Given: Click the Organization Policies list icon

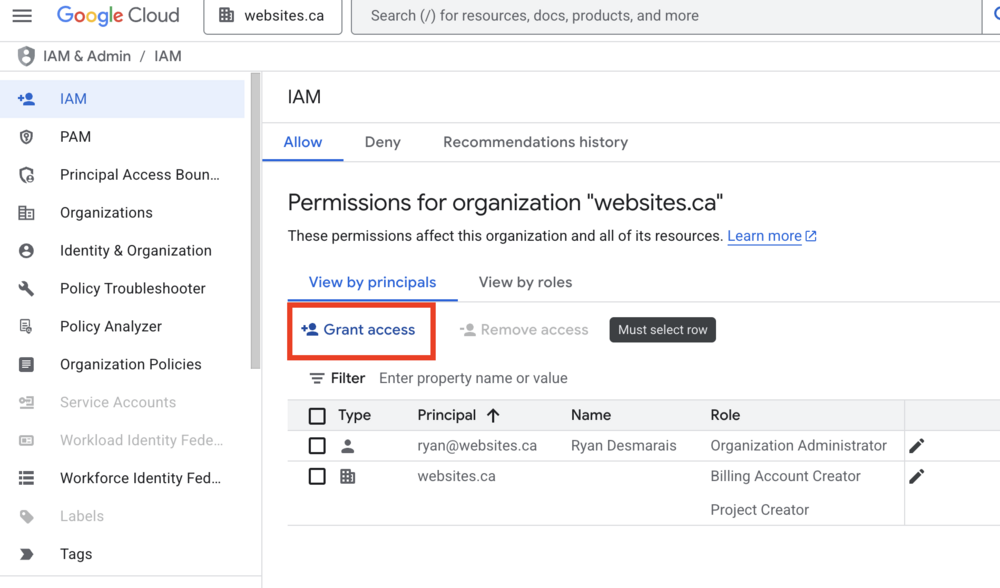Looking at the screenshot, I should 27,365.
